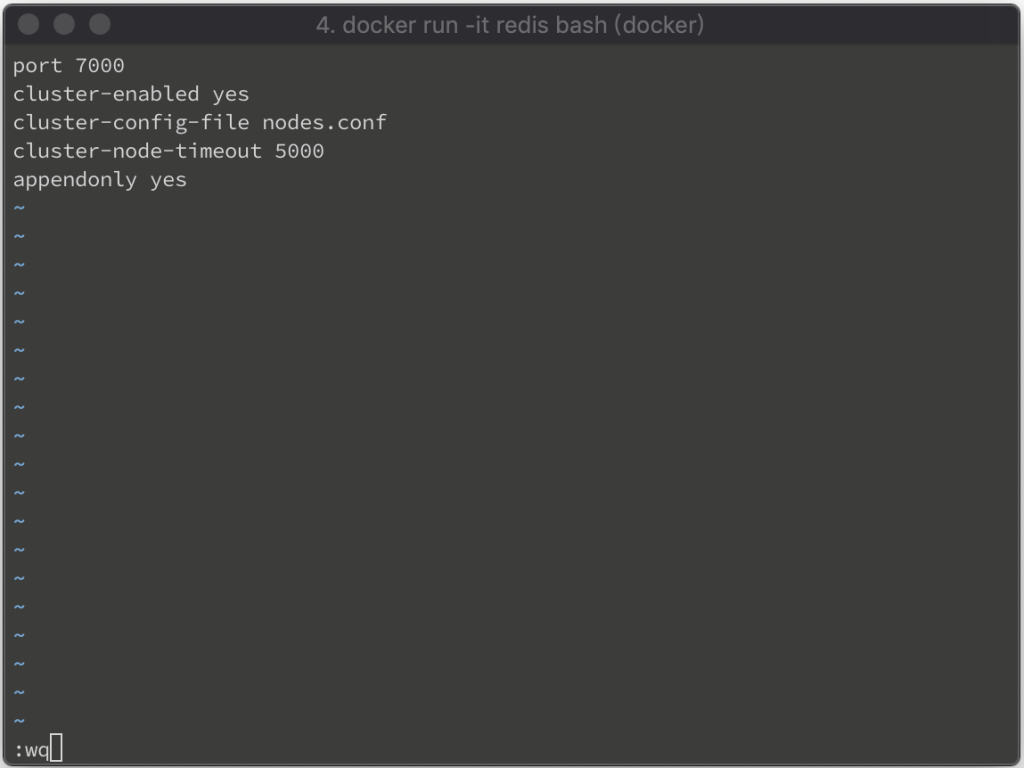Minimize the terminal window using the middle button
This screenshot has height=768, width=1024.
64,24
